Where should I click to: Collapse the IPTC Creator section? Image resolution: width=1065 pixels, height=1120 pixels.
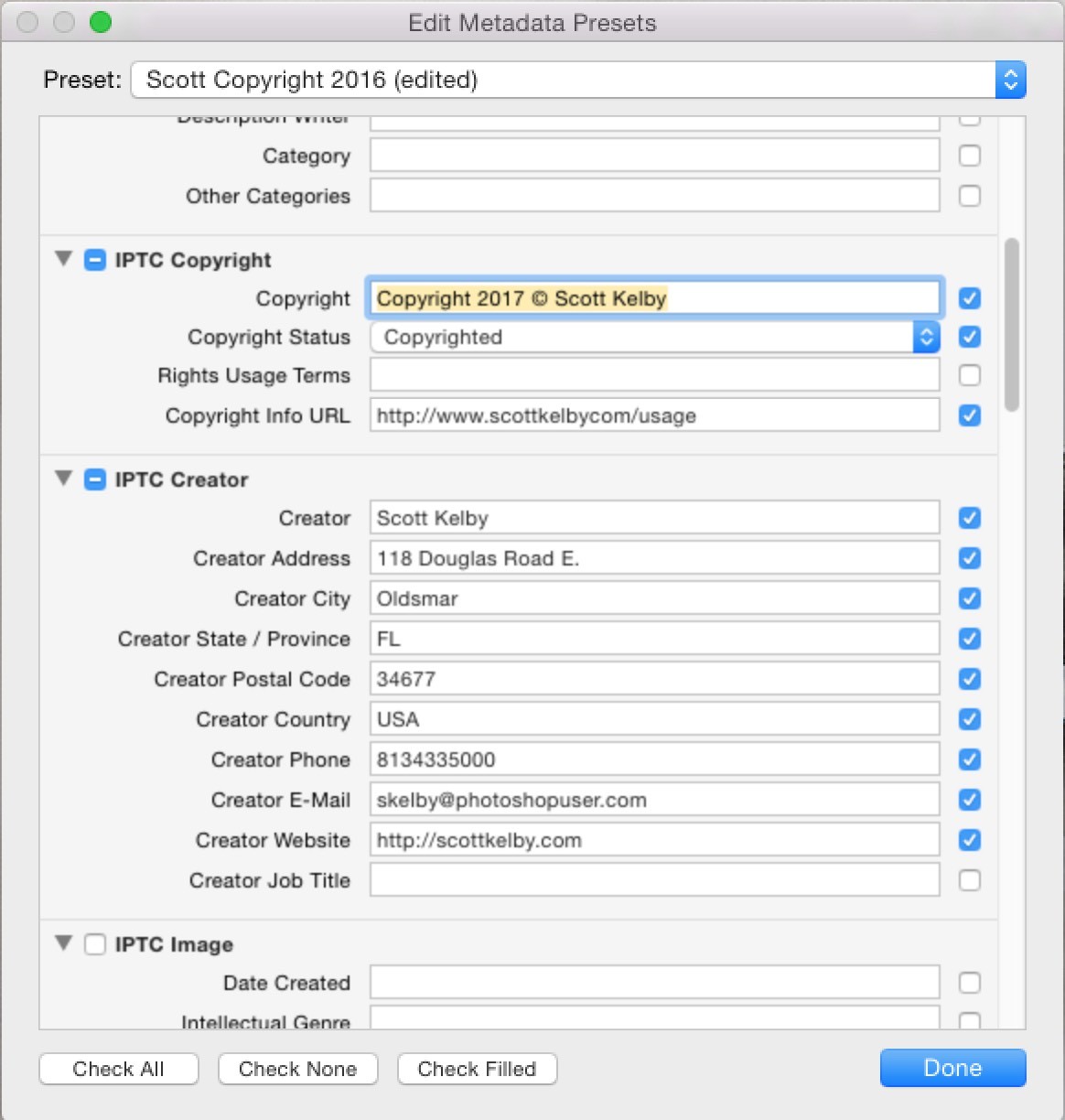click(63, 479)
